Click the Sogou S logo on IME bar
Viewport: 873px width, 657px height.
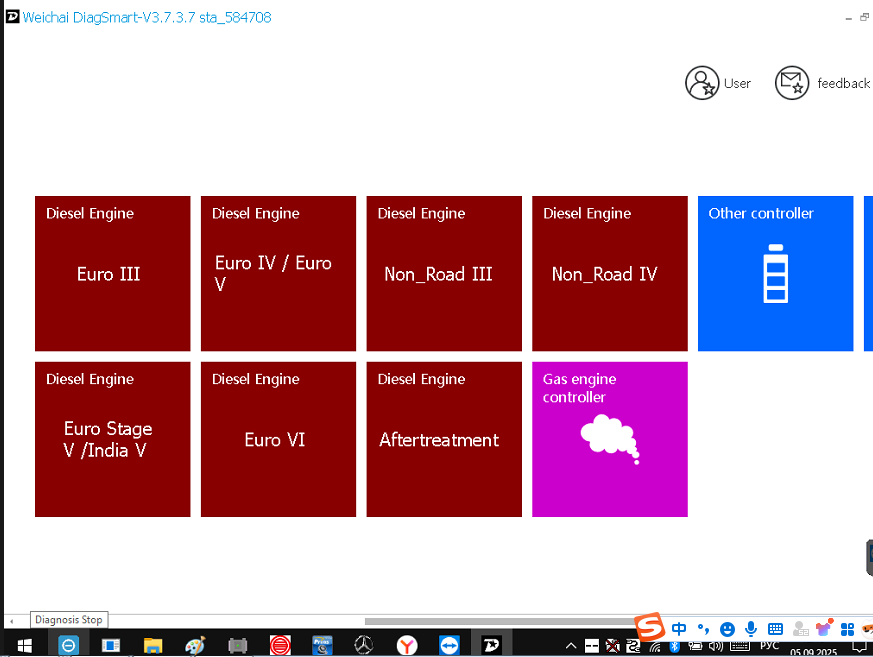[x=650, y=627]
